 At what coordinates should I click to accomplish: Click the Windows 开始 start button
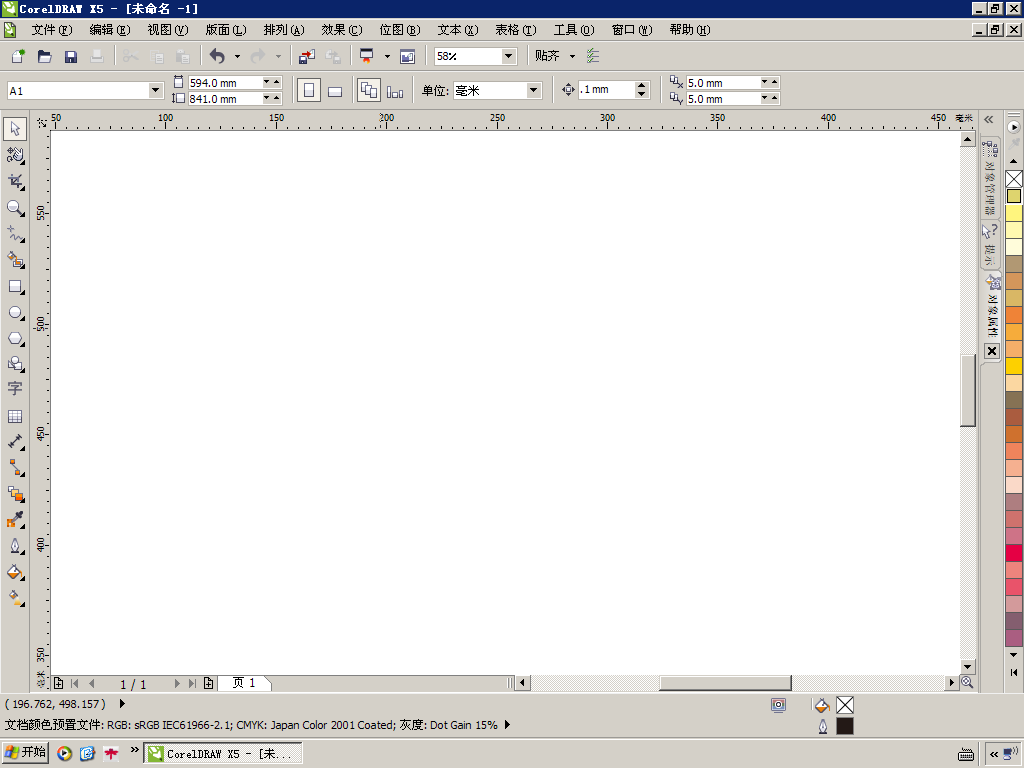[x=25, y=753]
